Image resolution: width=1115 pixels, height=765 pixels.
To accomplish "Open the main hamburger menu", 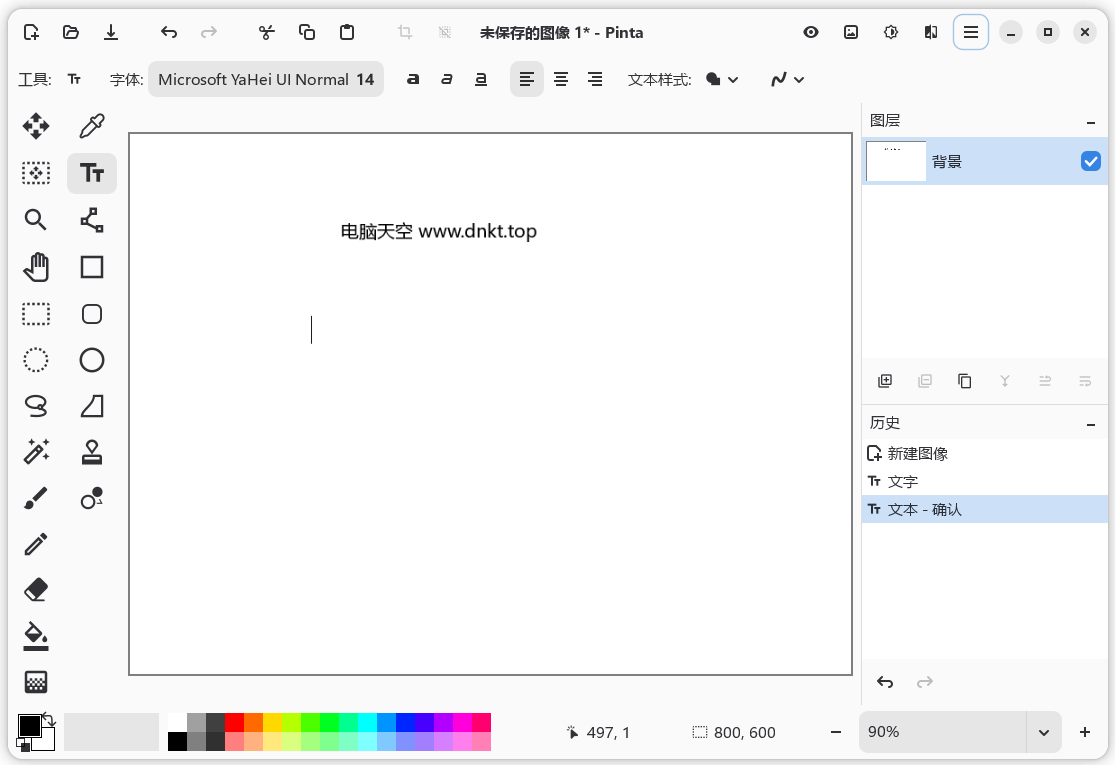I will pos(971,32).
